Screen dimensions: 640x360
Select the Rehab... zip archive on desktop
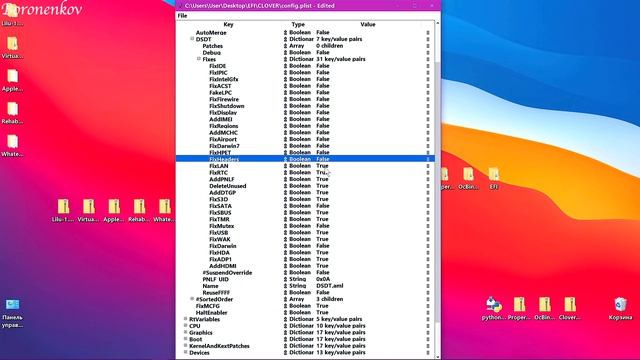click(x=139, y=211)
